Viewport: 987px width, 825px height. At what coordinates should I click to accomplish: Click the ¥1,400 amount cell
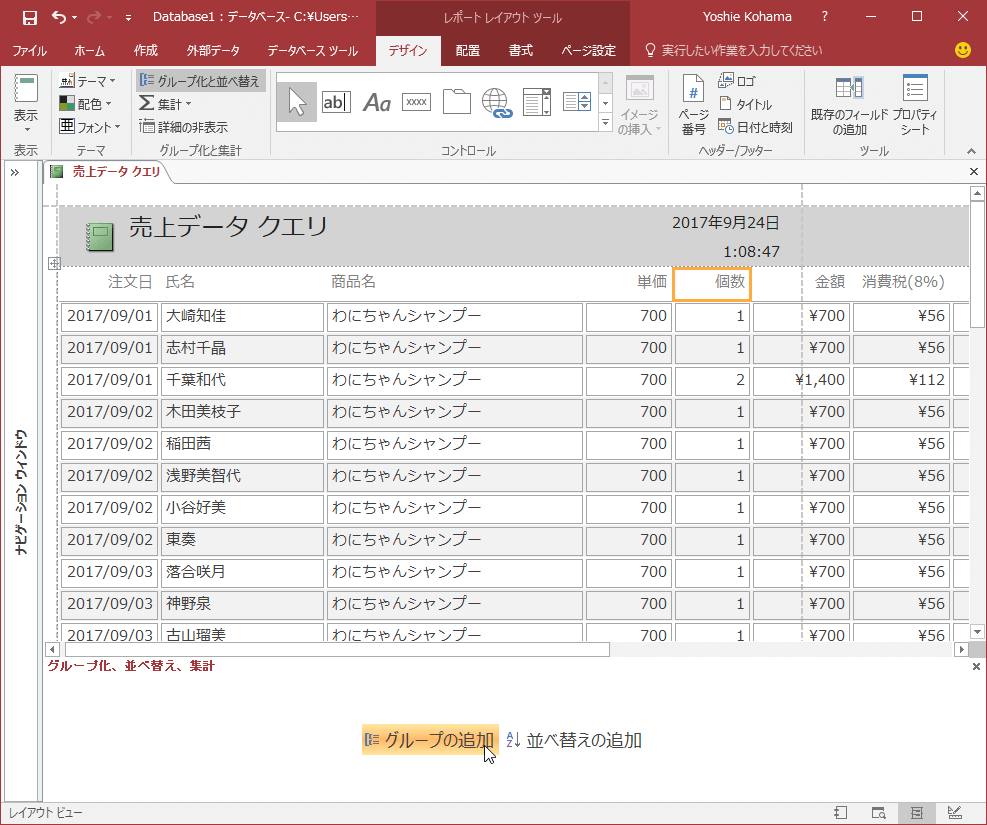(801, 380)
